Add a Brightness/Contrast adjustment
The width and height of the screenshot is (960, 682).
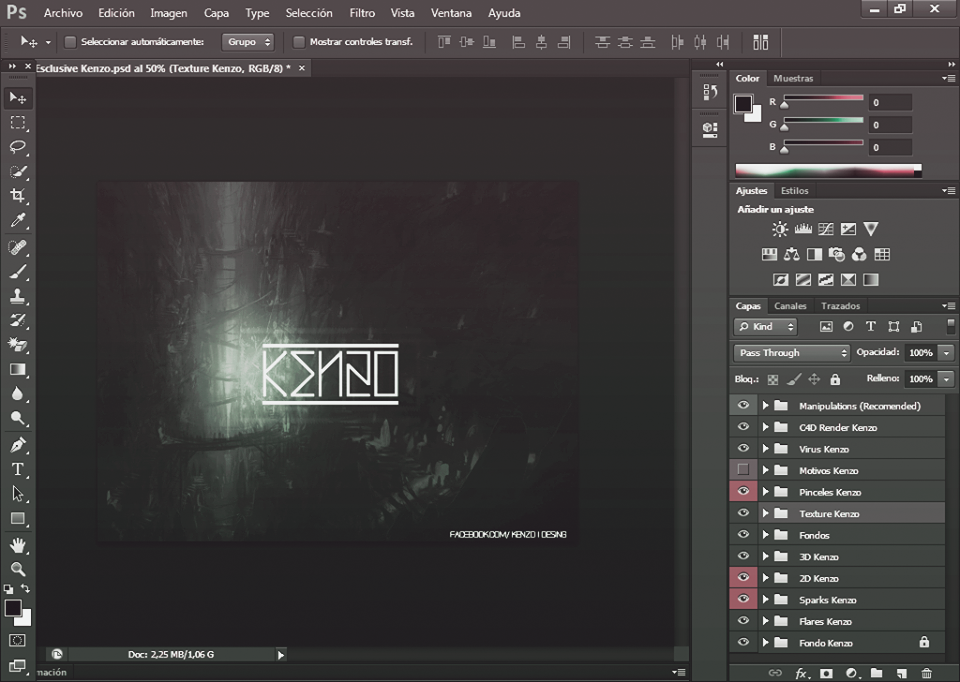click(x=779, y=229)
